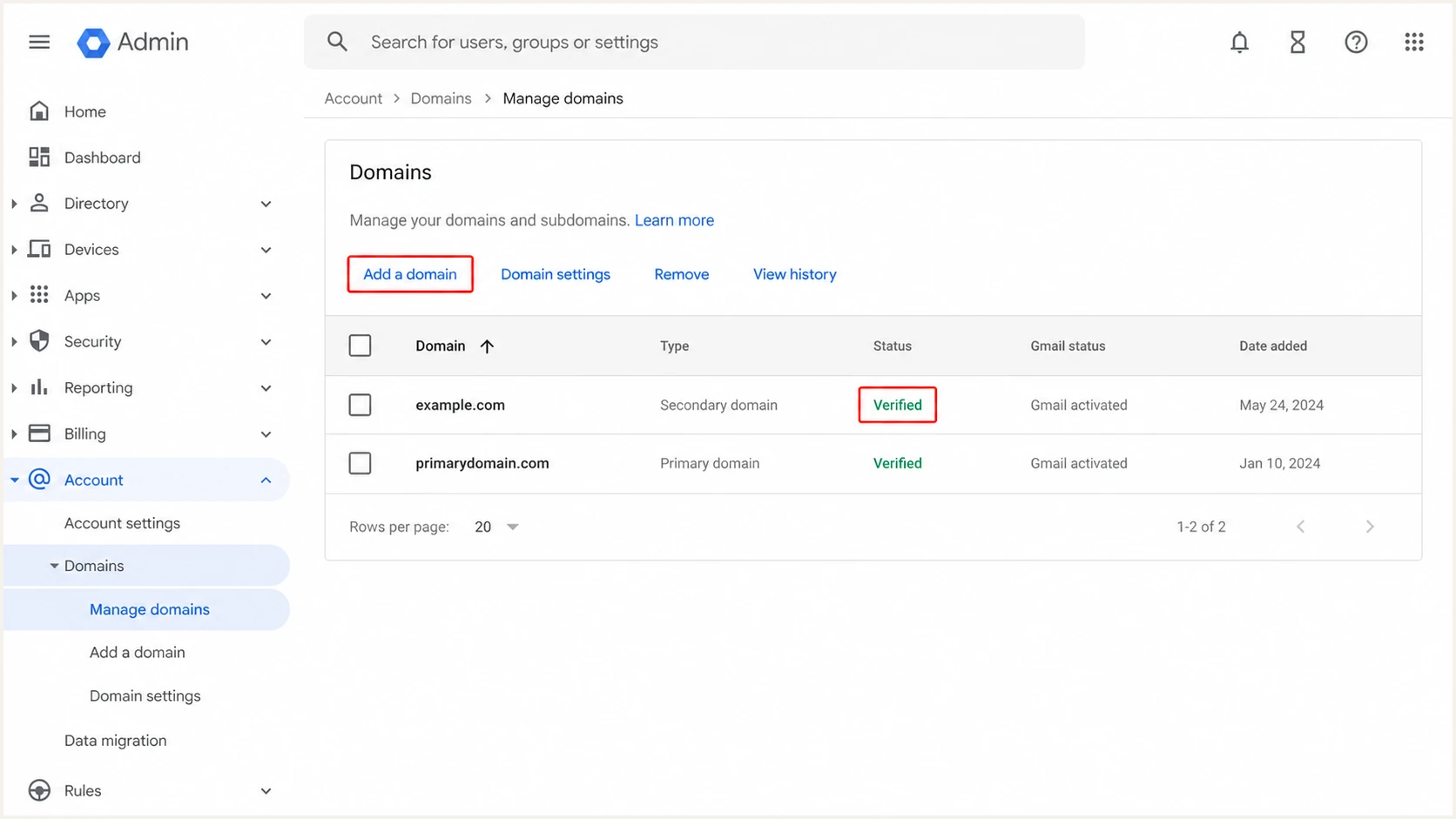
Task: Focus the search users, groups or settings field
Action: (695, 42)
